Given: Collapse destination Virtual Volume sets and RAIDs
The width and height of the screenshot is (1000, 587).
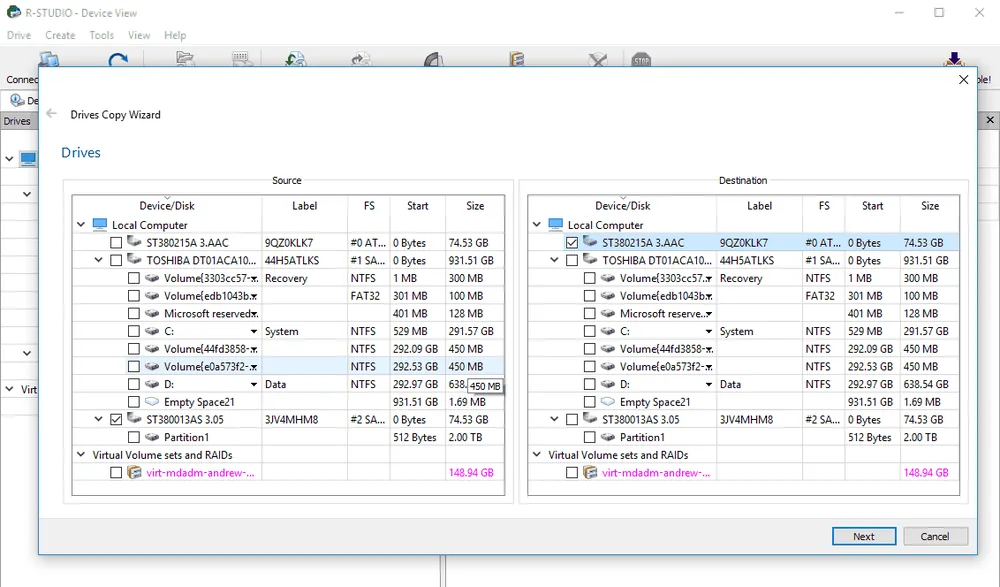Looking at the screenshot, I should (x=537, y=455).
